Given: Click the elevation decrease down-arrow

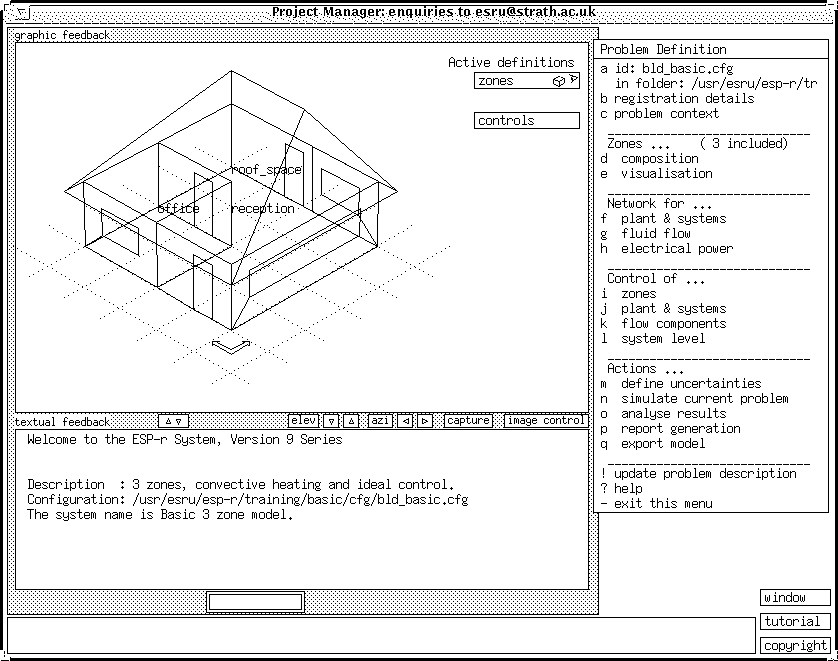Looking at the screenshot, I should point(331,421).
